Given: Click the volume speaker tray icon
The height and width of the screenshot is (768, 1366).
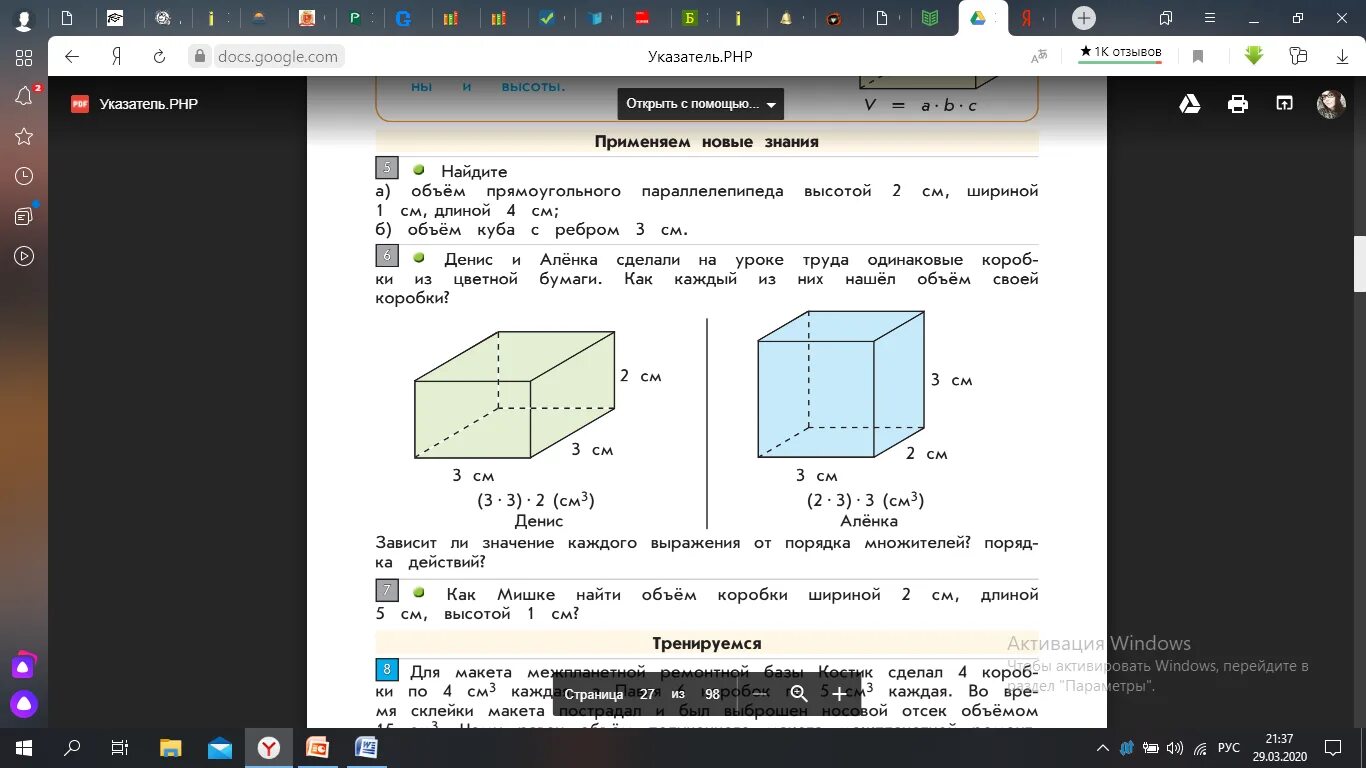Looking at the screenshot, I should (x=1174, y=748).
